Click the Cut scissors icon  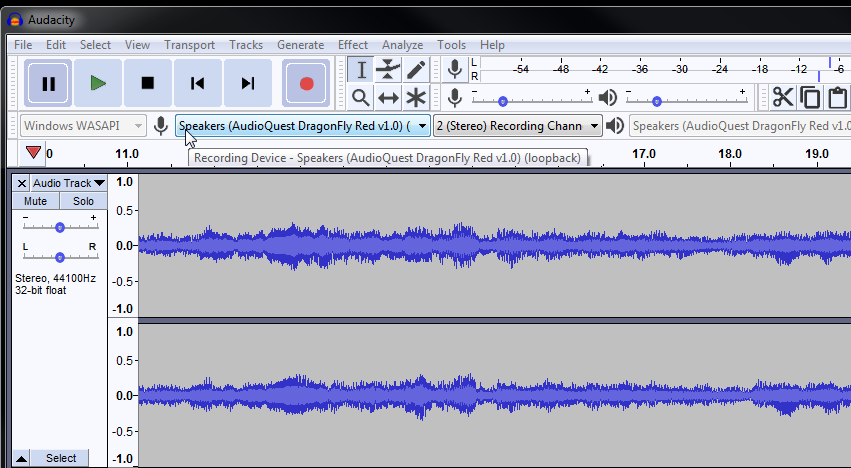pyautogui.click(x=783, y=98)
